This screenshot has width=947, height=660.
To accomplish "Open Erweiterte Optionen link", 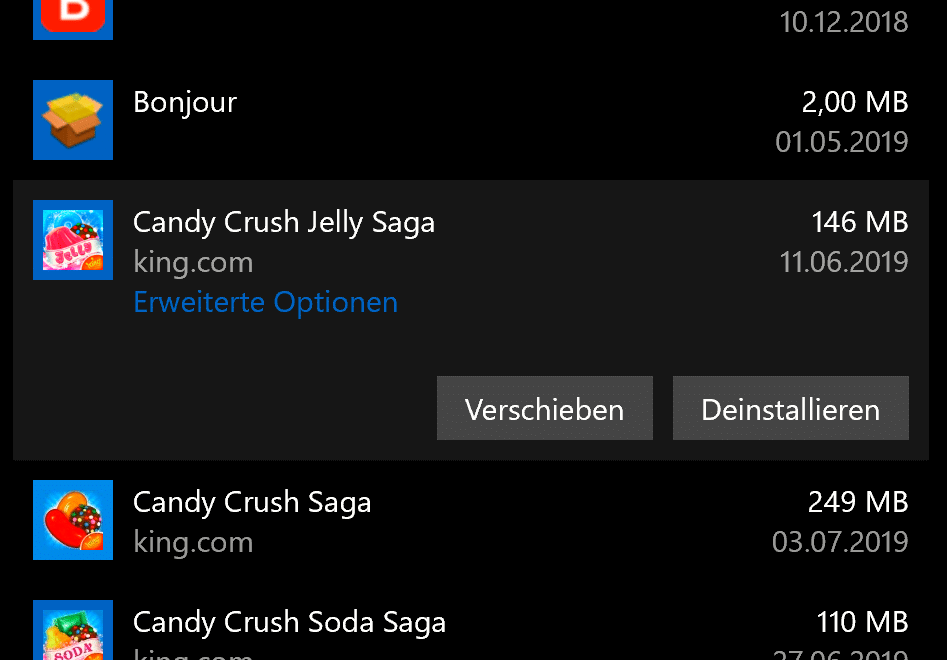I will pyautogui.click(x=265, y=302).
